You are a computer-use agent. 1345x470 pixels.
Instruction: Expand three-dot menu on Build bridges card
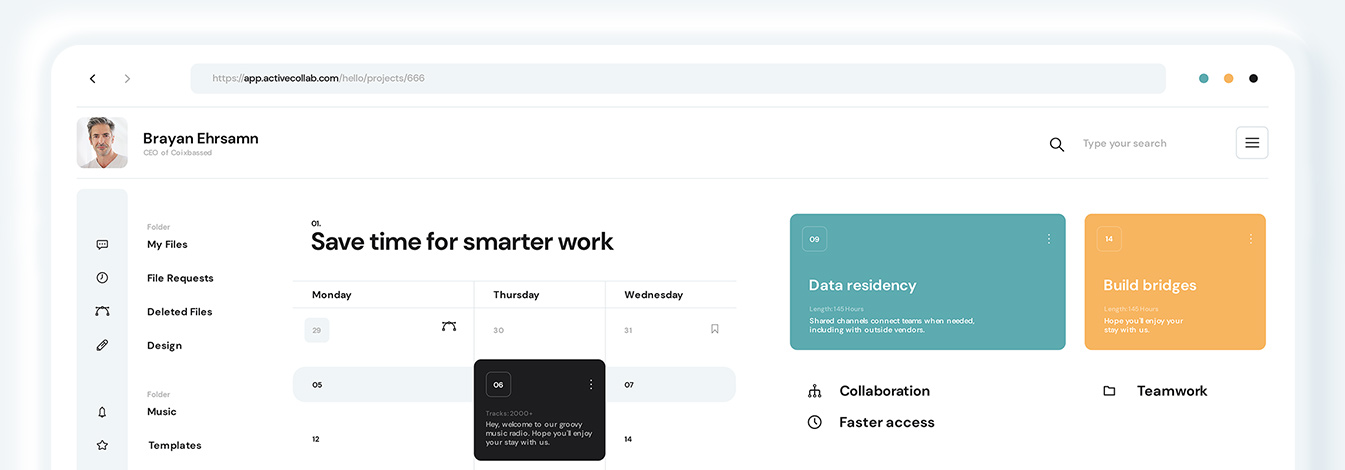pyautogui.click(x=1249, y=239)
